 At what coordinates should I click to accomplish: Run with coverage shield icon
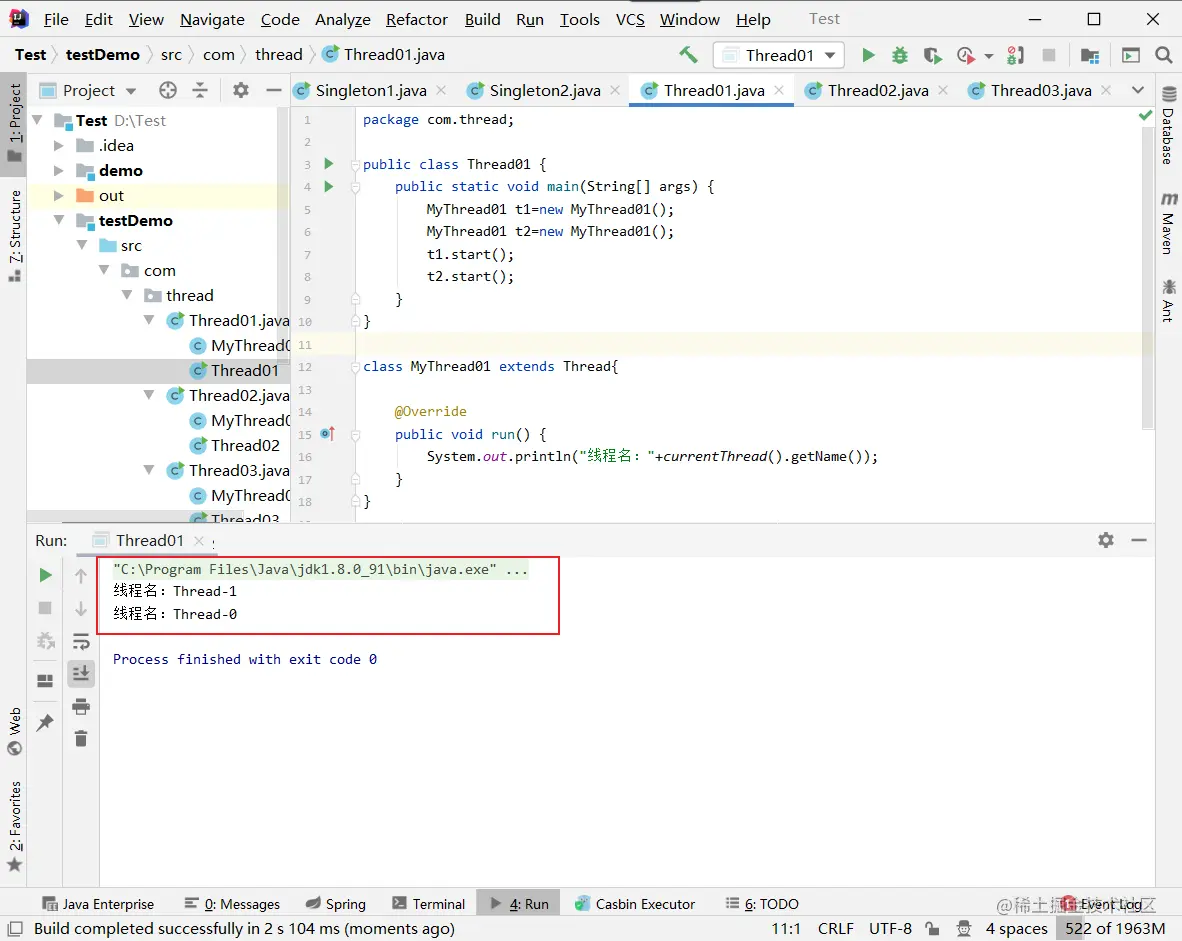point(932,55)
